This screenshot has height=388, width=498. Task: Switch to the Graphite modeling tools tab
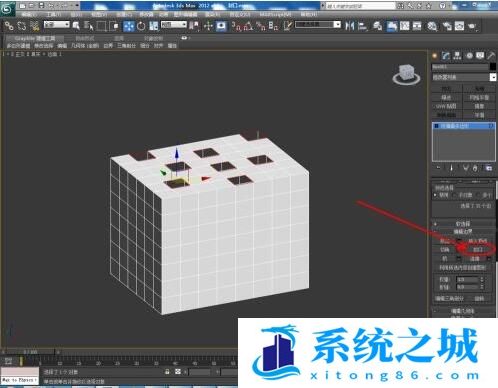coord(35,39)
